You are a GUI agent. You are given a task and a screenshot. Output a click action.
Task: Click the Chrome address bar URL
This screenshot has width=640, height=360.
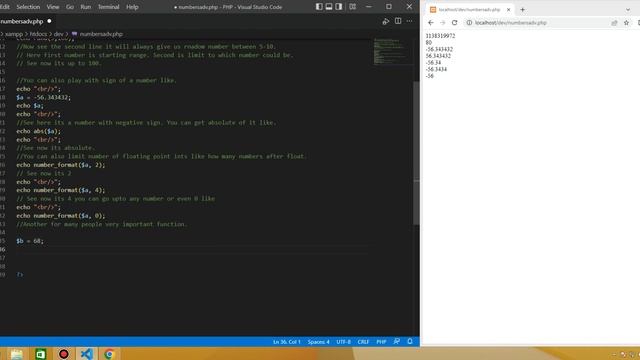pos(511,22)
